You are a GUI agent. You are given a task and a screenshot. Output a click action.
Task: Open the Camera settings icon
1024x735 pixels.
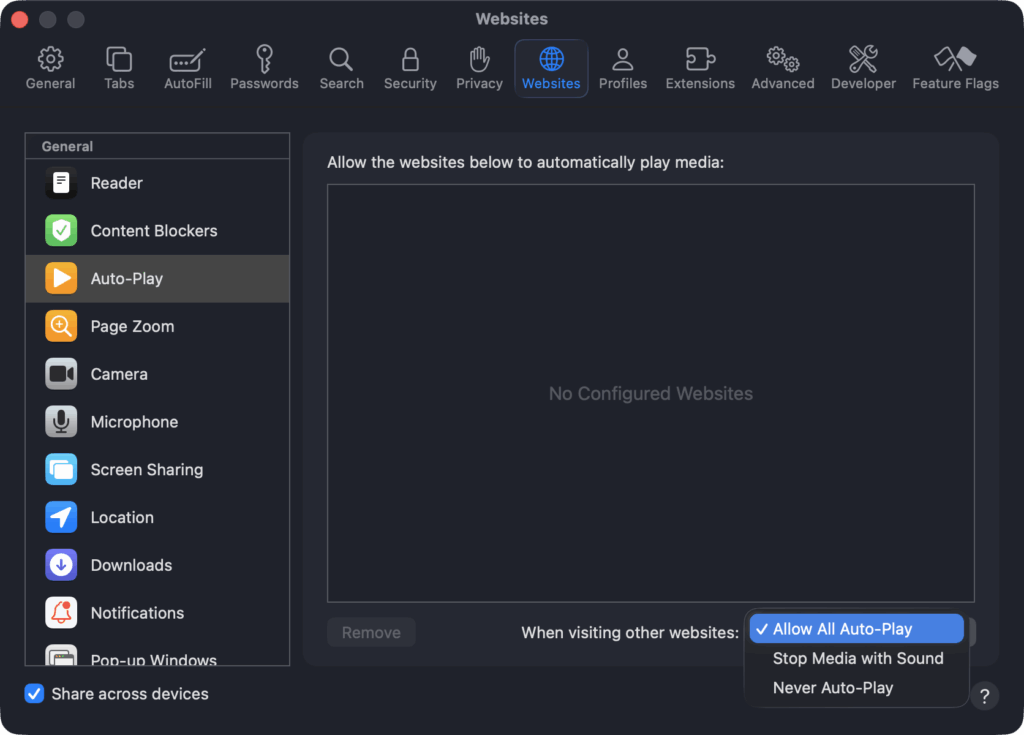point(61,374)
